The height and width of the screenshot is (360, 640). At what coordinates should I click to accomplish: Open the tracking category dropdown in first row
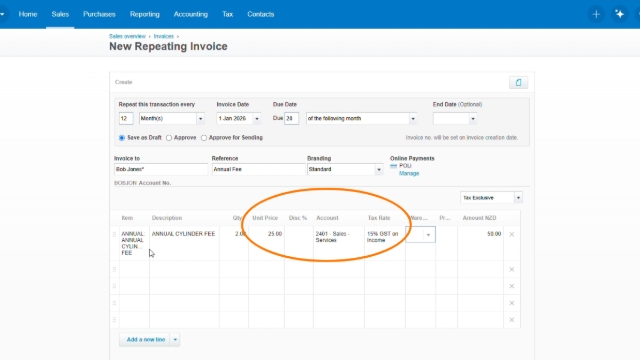coord(428,235)
